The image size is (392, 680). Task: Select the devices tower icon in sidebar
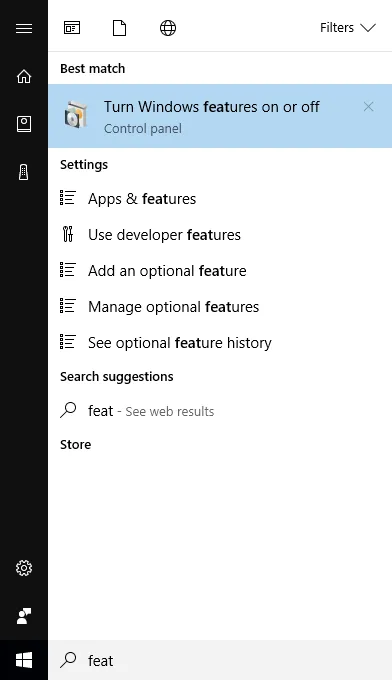[24, 172]
